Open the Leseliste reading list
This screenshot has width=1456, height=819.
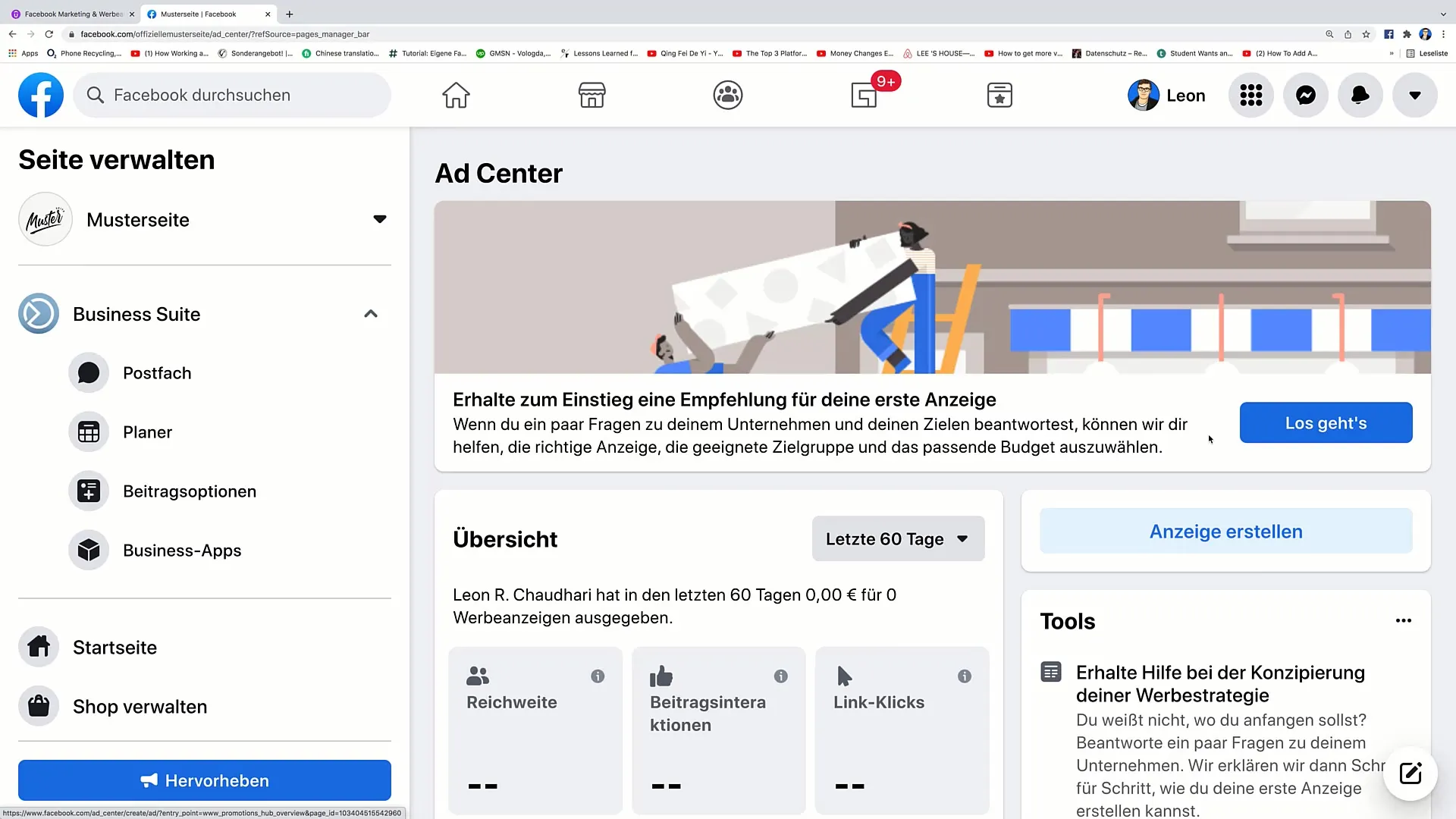pos(1427,54)
